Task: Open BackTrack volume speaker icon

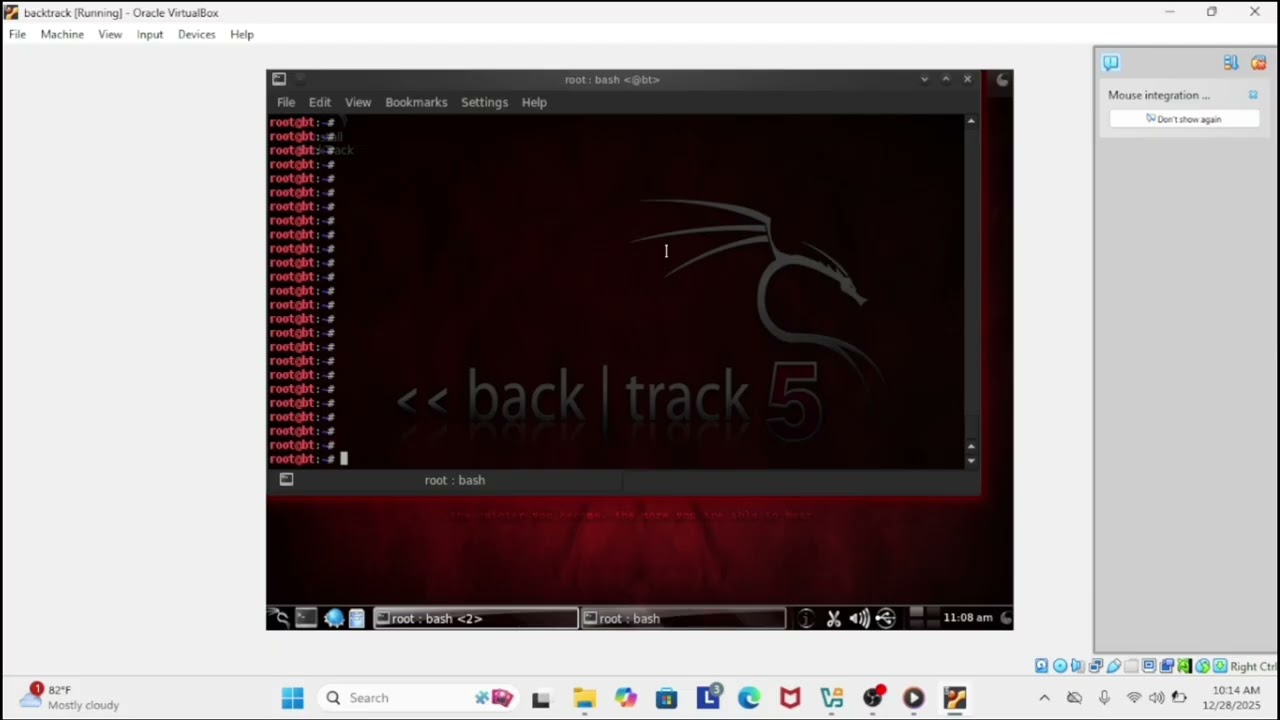Action: pos(859,618)
